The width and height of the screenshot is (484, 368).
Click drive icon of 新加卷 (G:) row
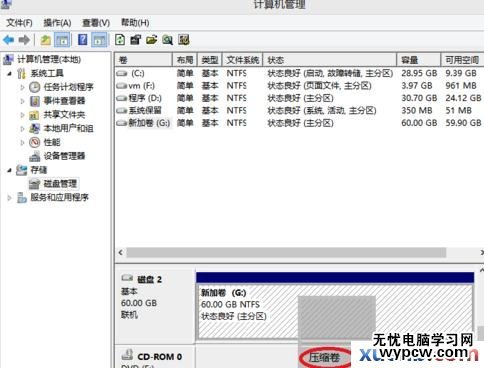(x=122, y=123)
